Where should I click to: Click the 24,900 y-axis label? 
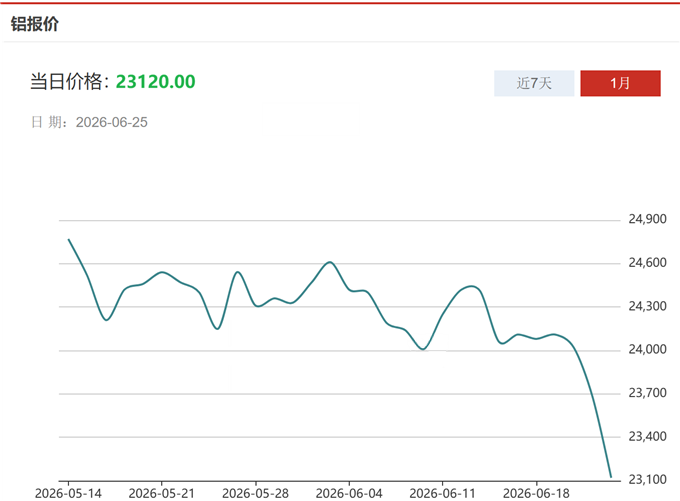647,219
